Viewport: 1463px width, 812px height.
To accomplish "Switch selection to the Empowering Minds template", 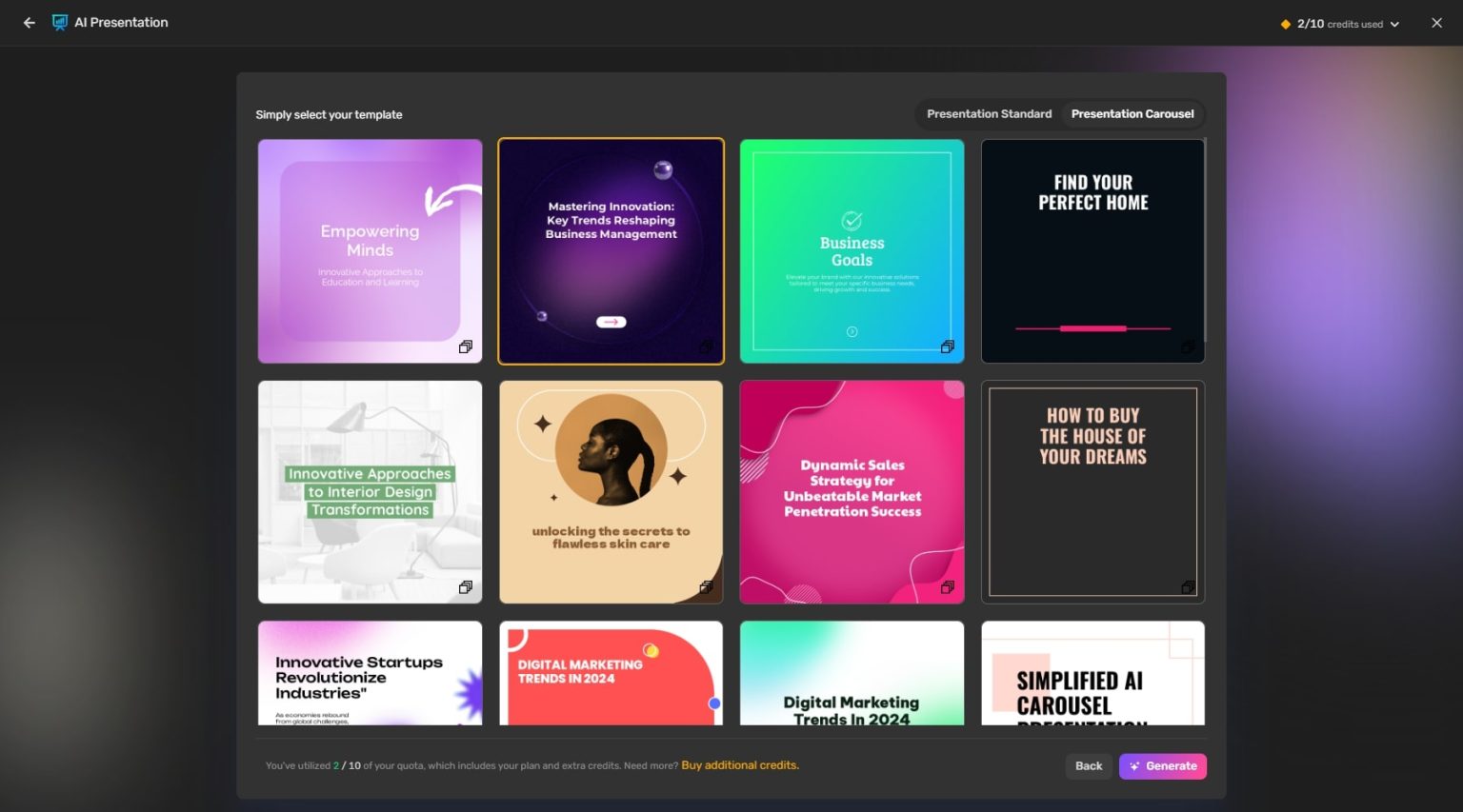I will tap(370, 251).
